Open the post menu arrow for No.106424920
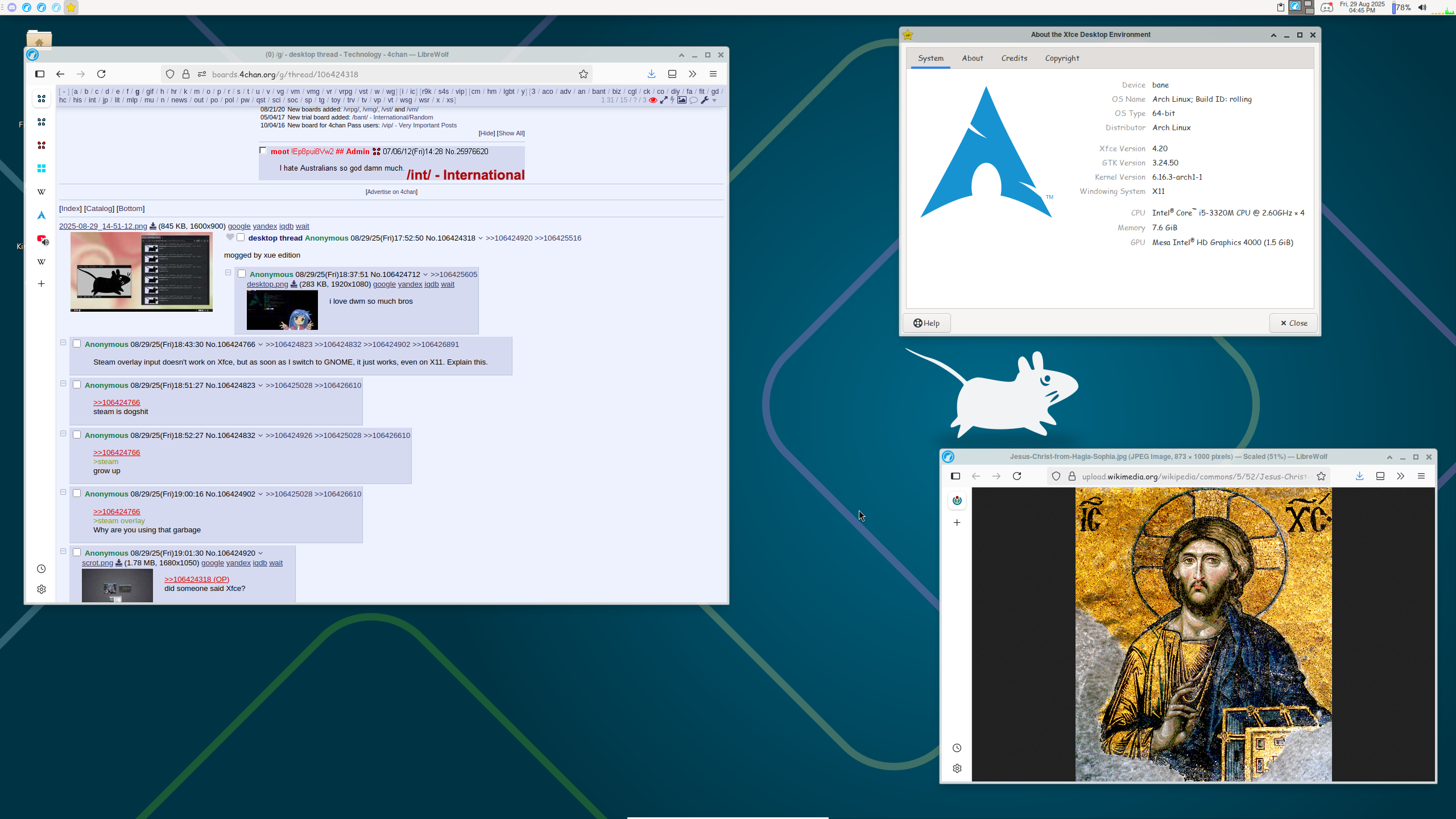The width and height of the screenshot is (1456, 819). click(x=260, y=553)
